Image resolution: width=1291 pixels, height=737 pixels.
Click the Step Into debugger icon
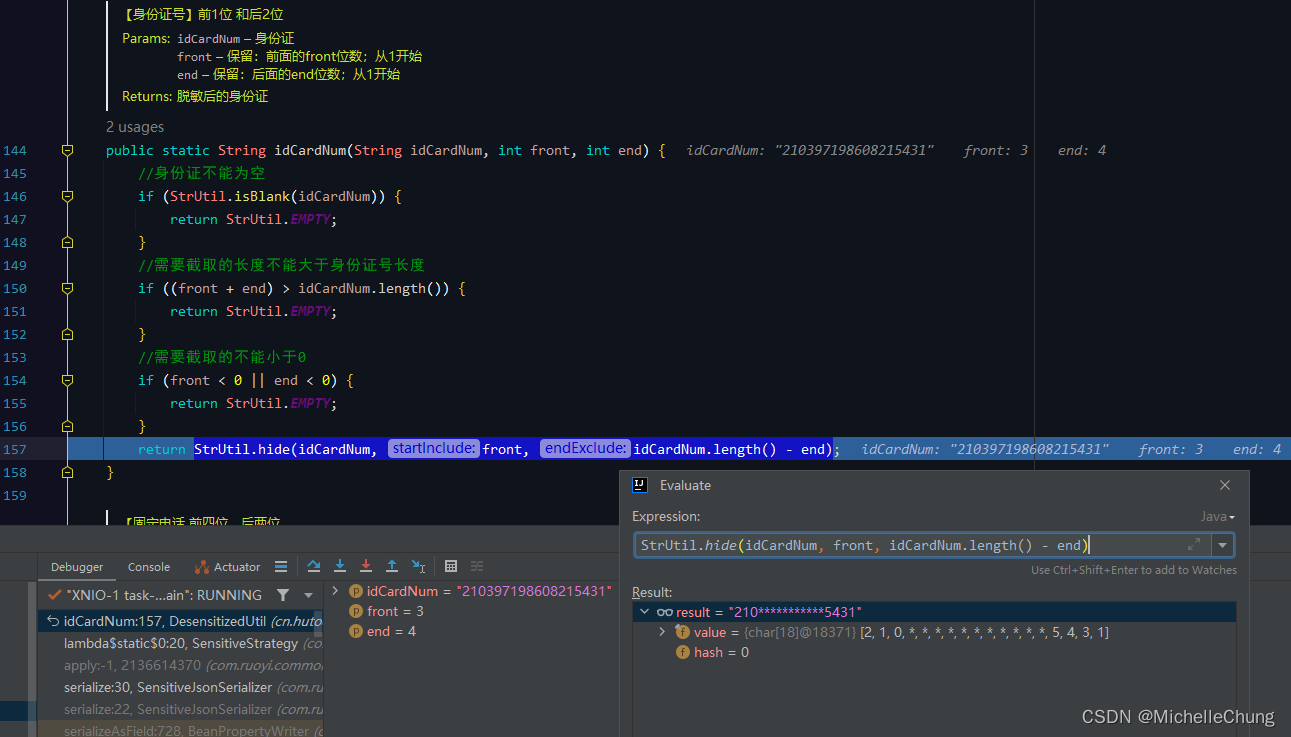(340, 566)
